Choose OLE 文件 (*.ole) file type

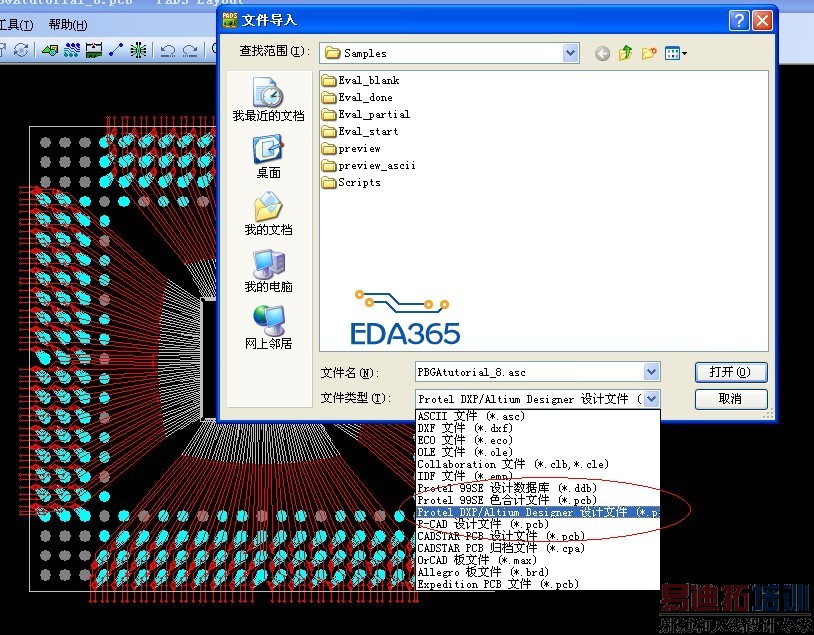point(538,452)
